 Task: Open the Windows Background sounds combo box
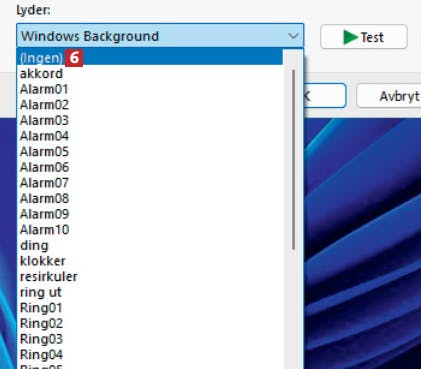[160, 36]
